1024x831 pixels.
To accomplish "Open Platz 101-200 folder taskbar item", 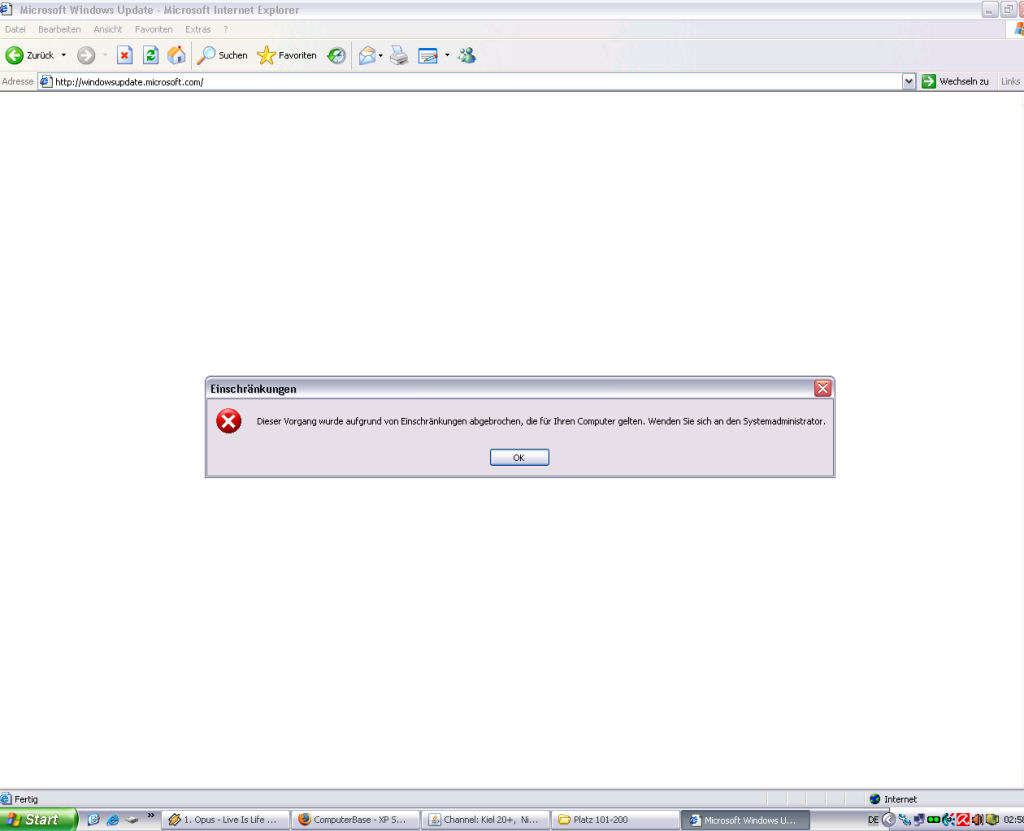I will pos(615,819).
